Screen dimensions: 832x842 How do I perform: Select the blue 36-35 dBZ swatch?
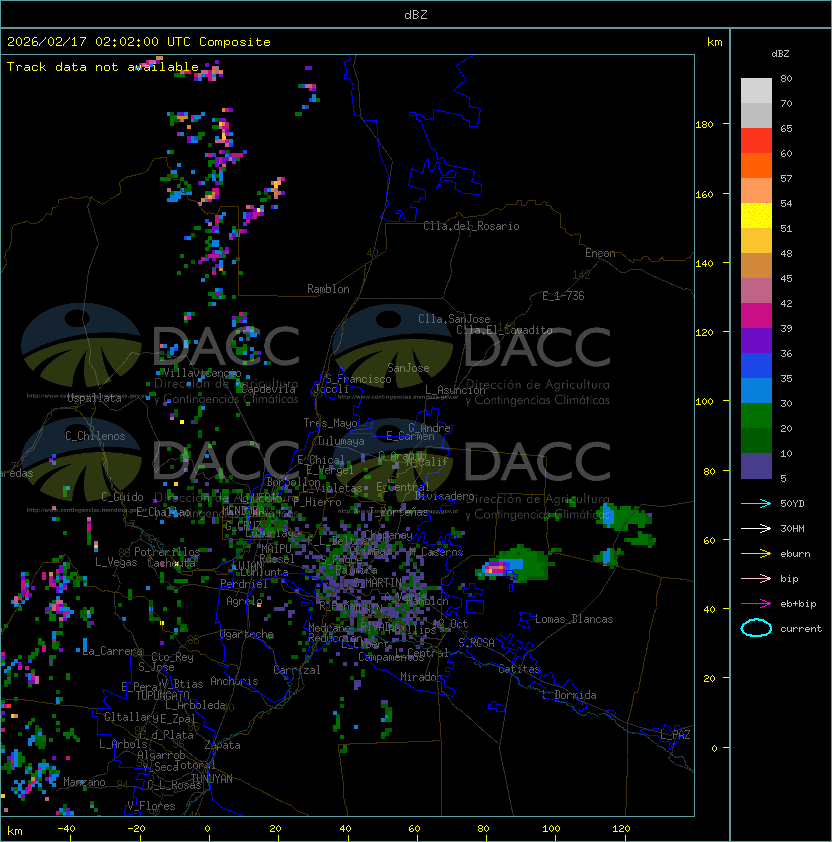click(x=756, y=366)
